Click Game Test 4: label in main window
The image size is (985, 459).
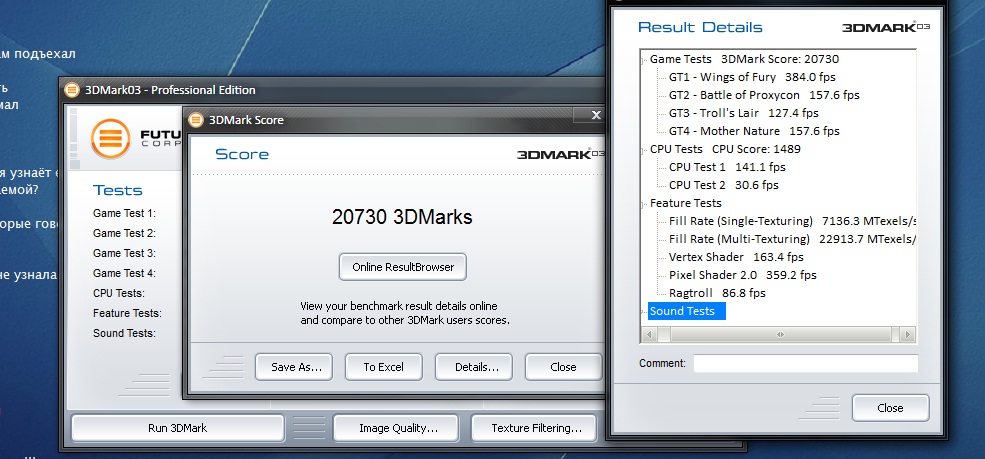124,273
